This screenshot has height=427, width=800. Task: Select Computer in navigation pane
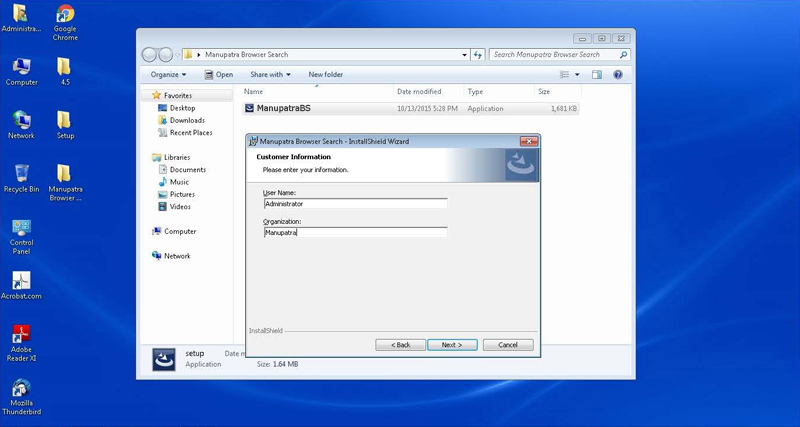(174, 231)
